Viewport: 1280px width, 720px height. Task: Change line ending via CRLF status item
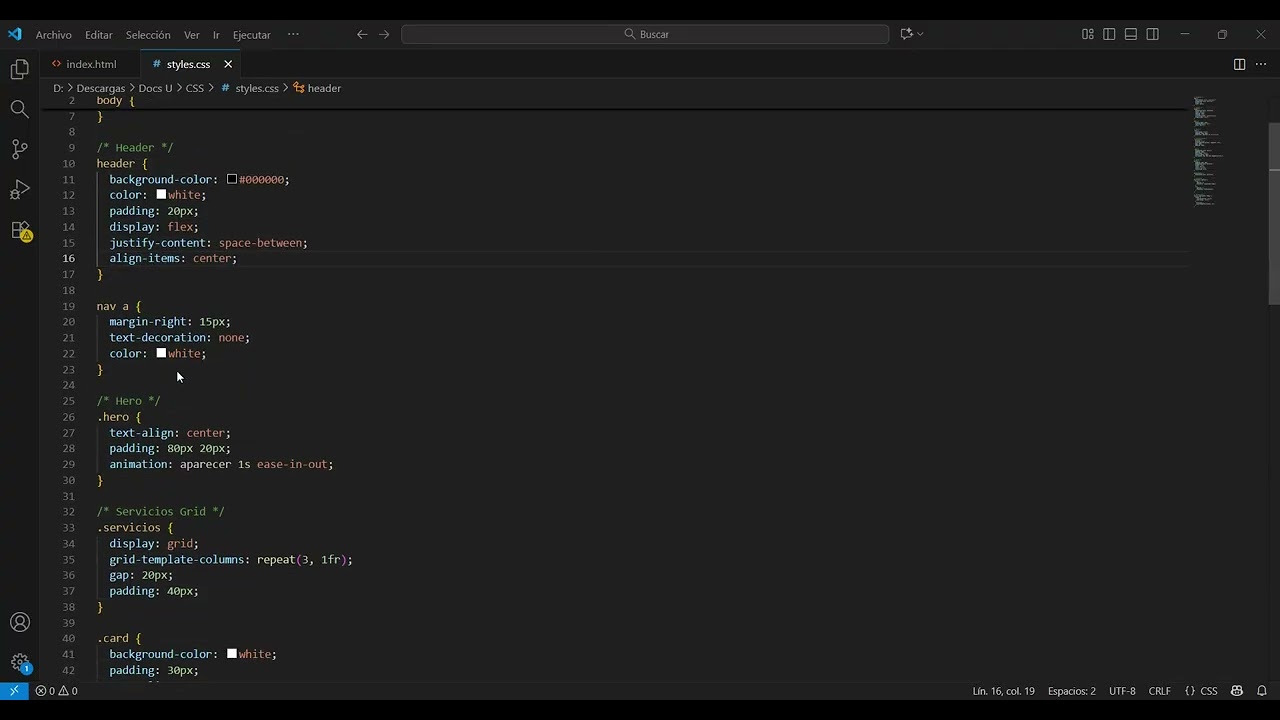click(1160, 691)
